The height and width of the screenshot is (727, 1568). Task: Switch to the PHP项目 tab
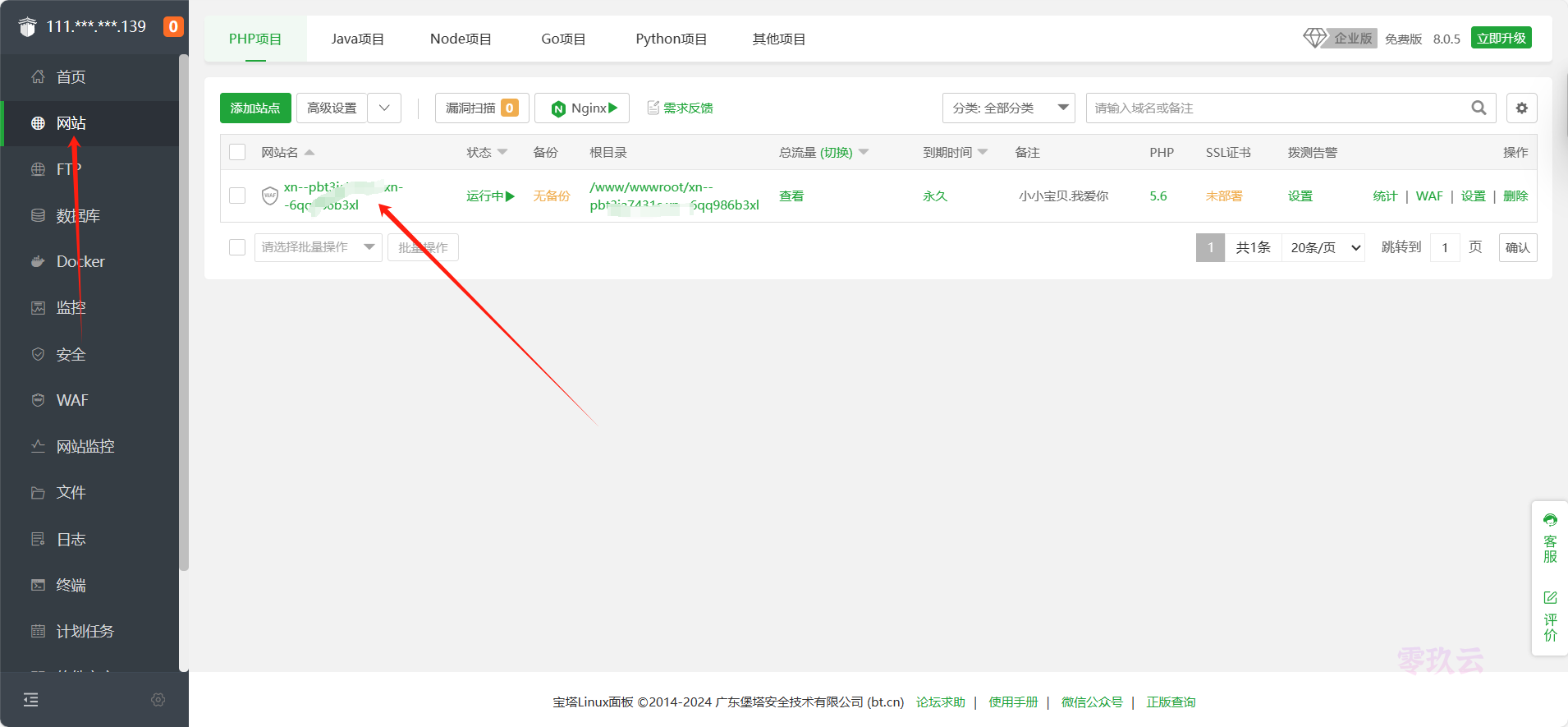pyautogui.click(x=255, y=39)
